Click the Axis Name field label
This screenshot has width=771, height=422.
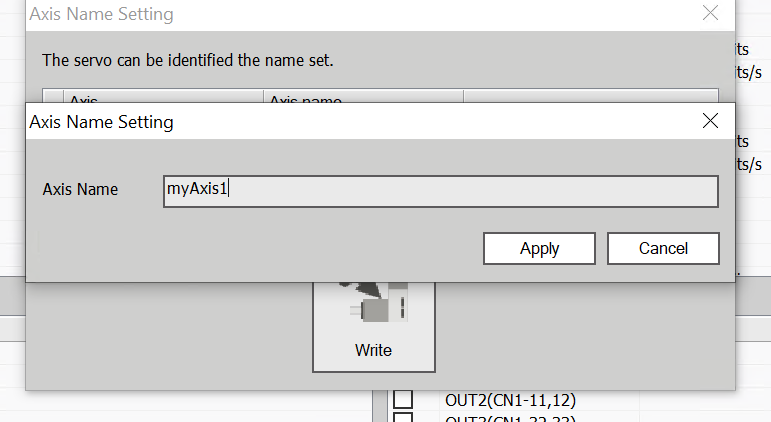(x=80, y=189)
